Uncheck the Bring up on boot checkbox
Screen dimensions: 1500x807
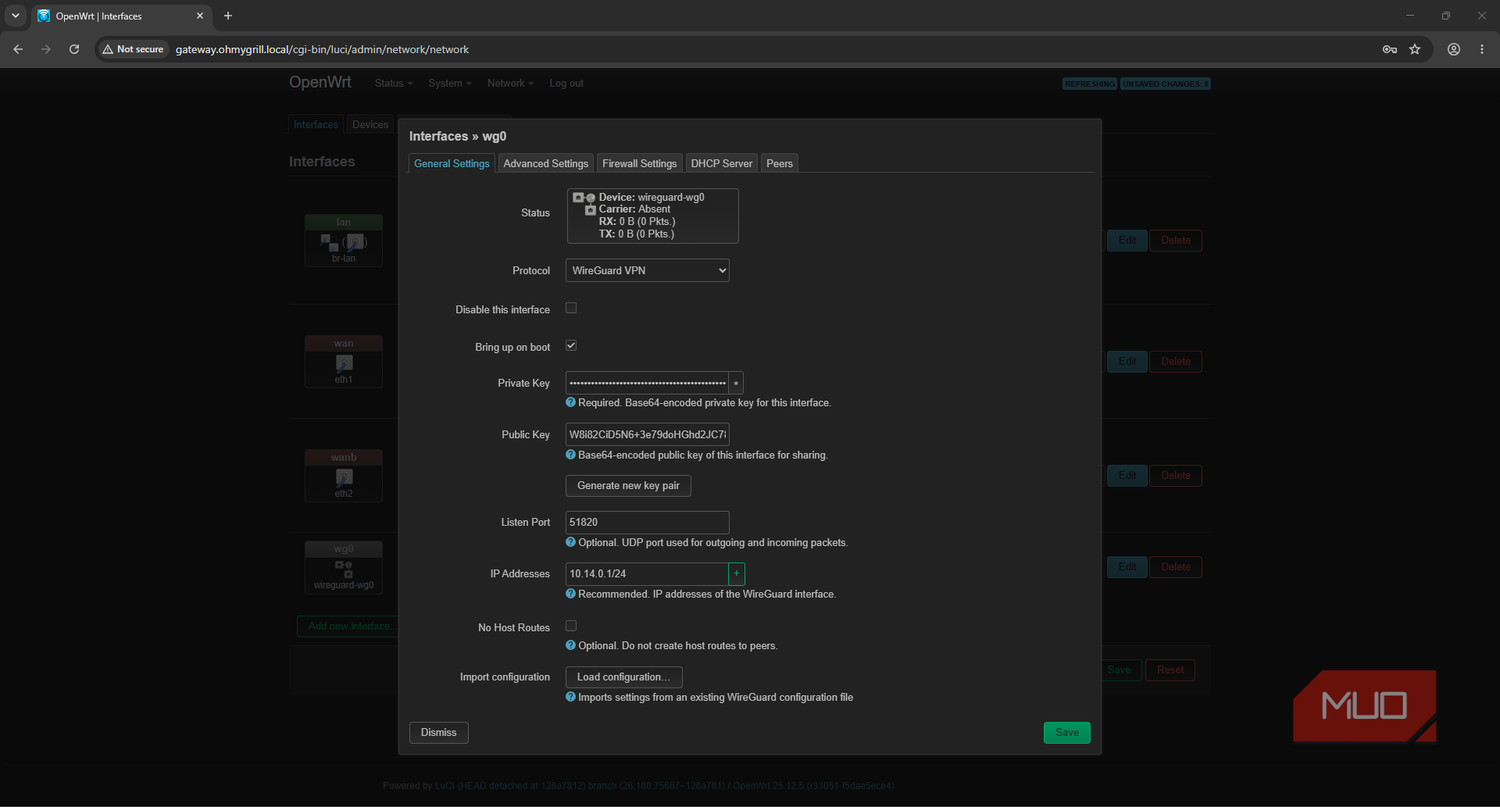[x=571, y=345]
